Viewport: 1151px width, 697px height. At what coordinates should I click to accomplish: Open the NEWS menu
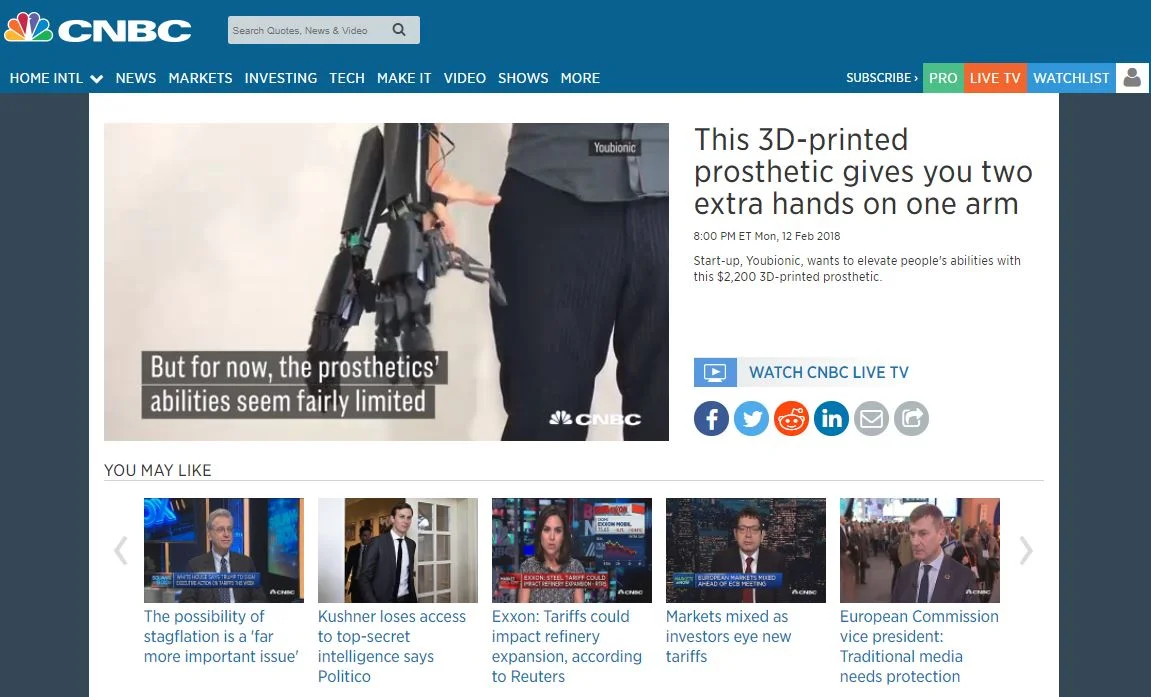pos(136,78)
